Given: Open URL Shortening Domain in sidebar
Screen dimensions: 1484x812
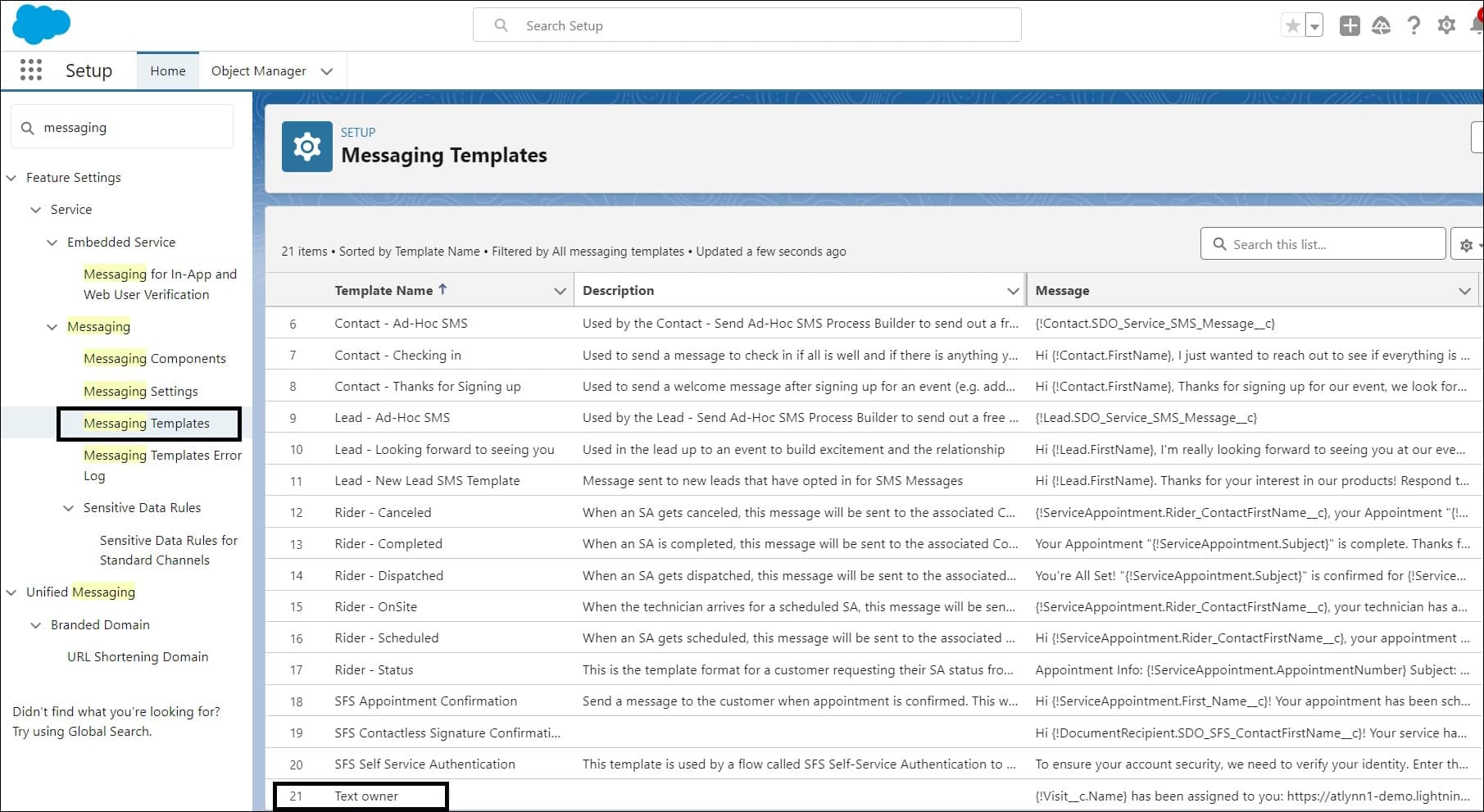Looking at the screenshot, I should [138, 657].
